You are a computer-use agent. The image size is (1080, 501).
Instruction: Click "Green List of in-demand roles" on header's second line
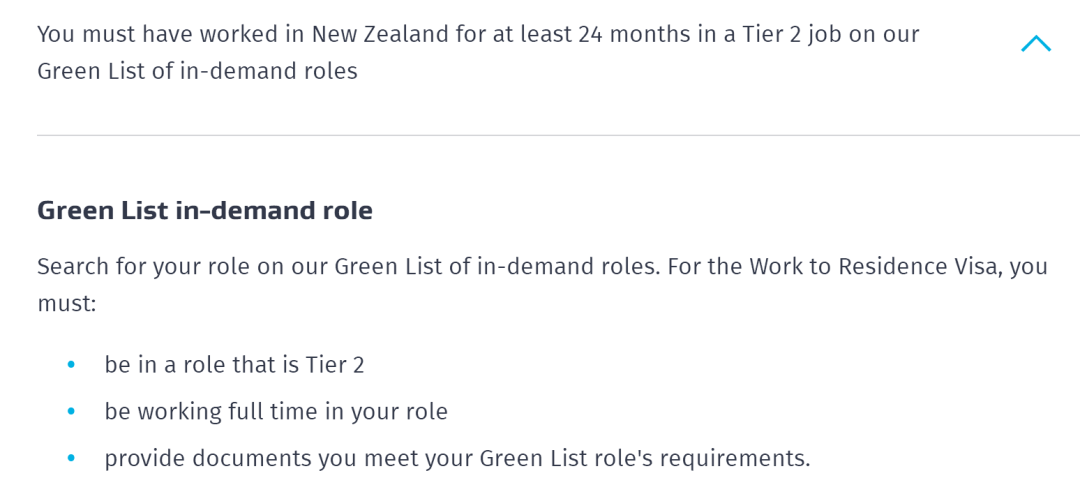pos(197,72)
